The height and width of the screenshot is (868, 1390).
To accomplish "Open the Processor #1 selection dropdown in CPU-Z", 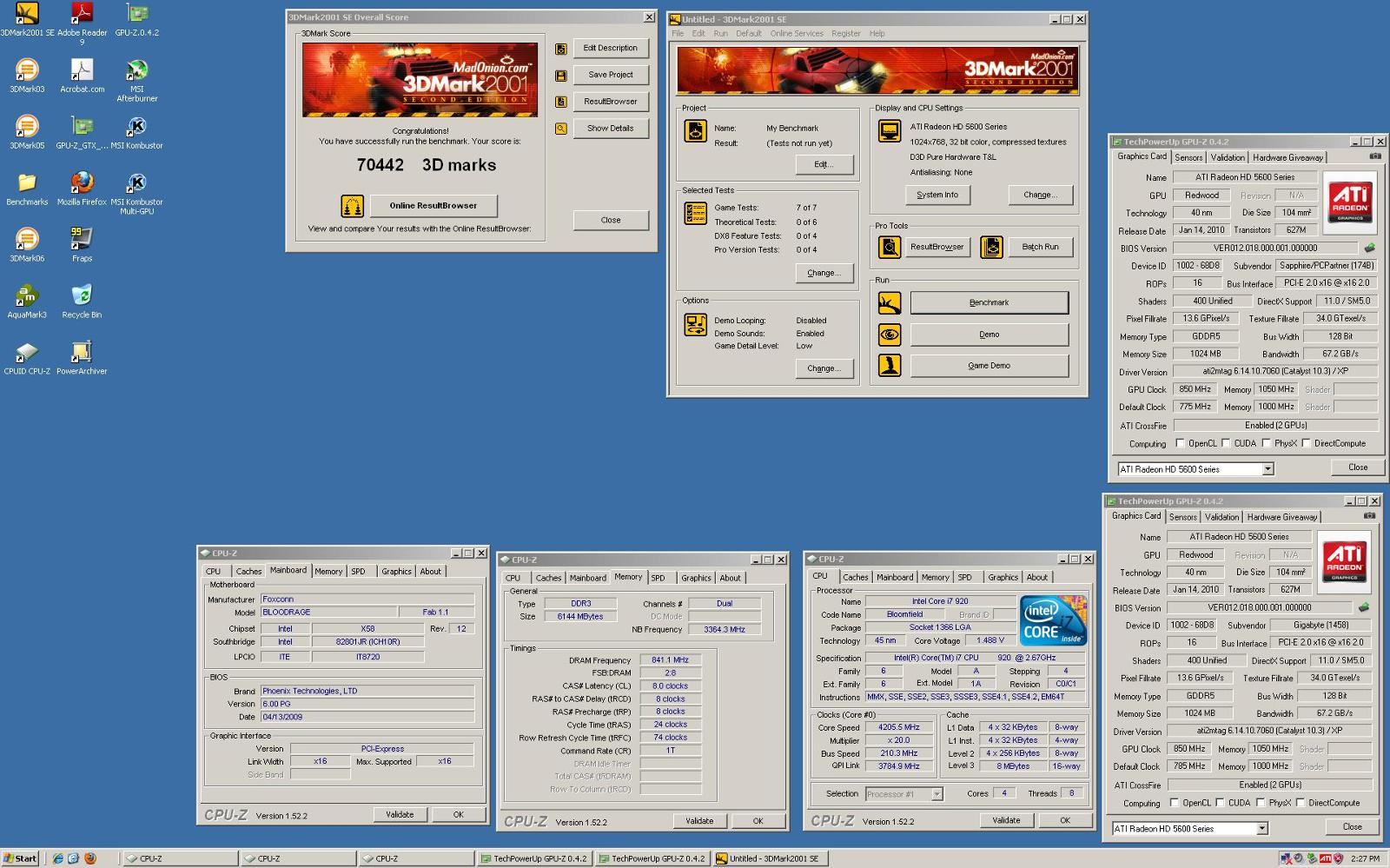I will tap(937, 794).
